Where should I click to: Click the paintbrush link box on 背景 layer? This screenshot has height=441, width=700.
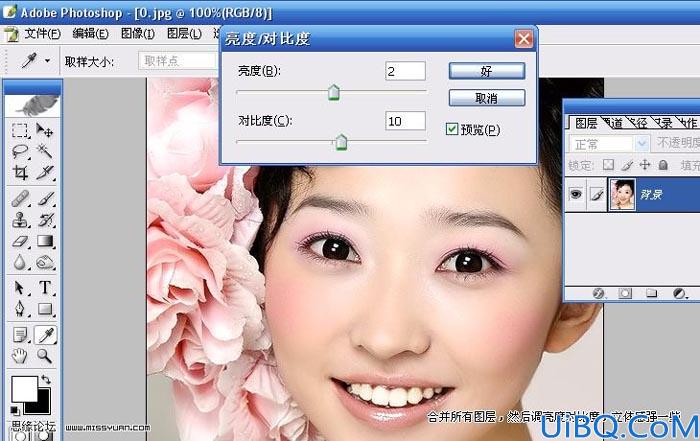597,194
